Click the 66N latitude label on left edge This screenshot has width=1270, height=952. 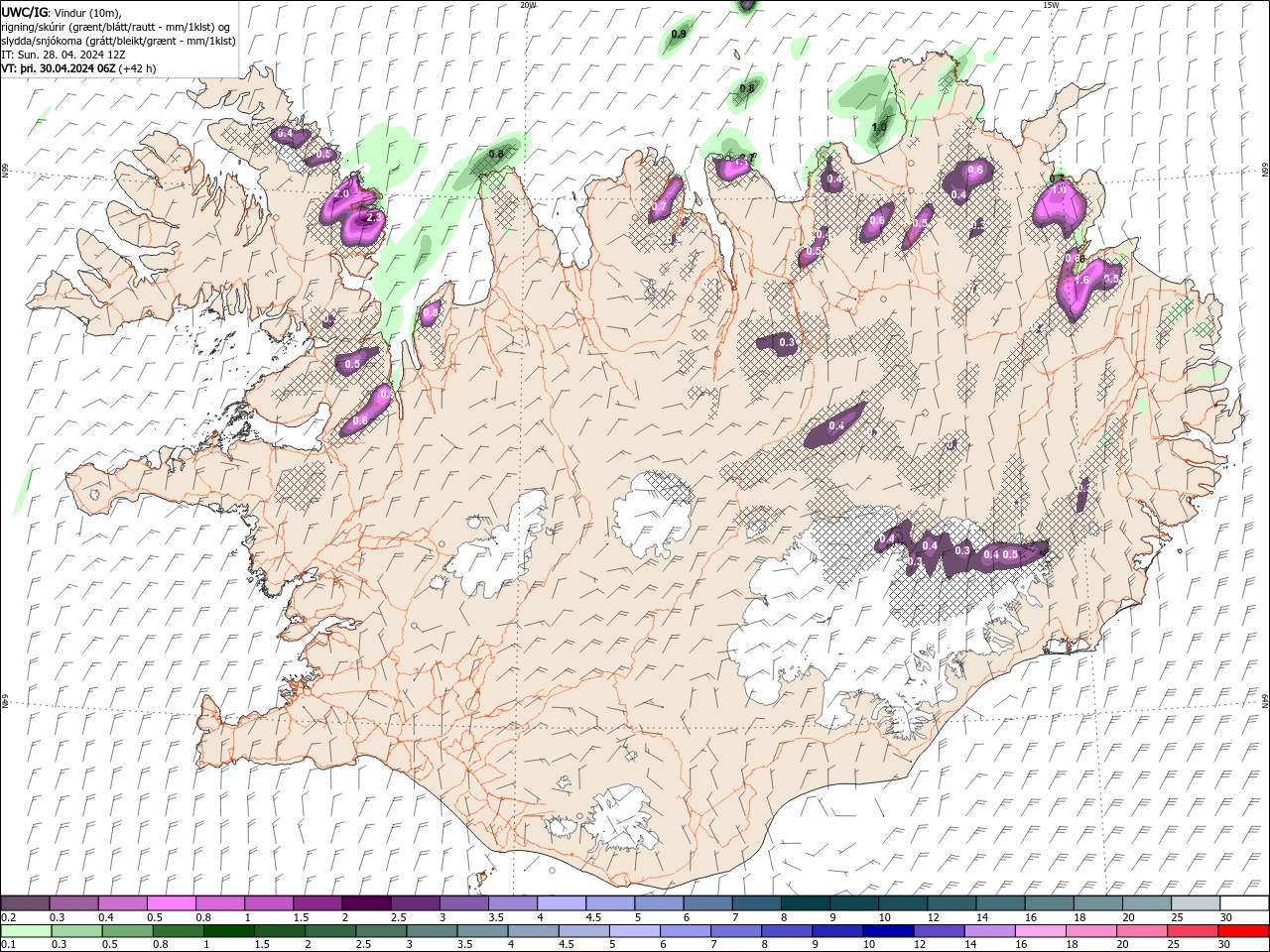(5, 172)
